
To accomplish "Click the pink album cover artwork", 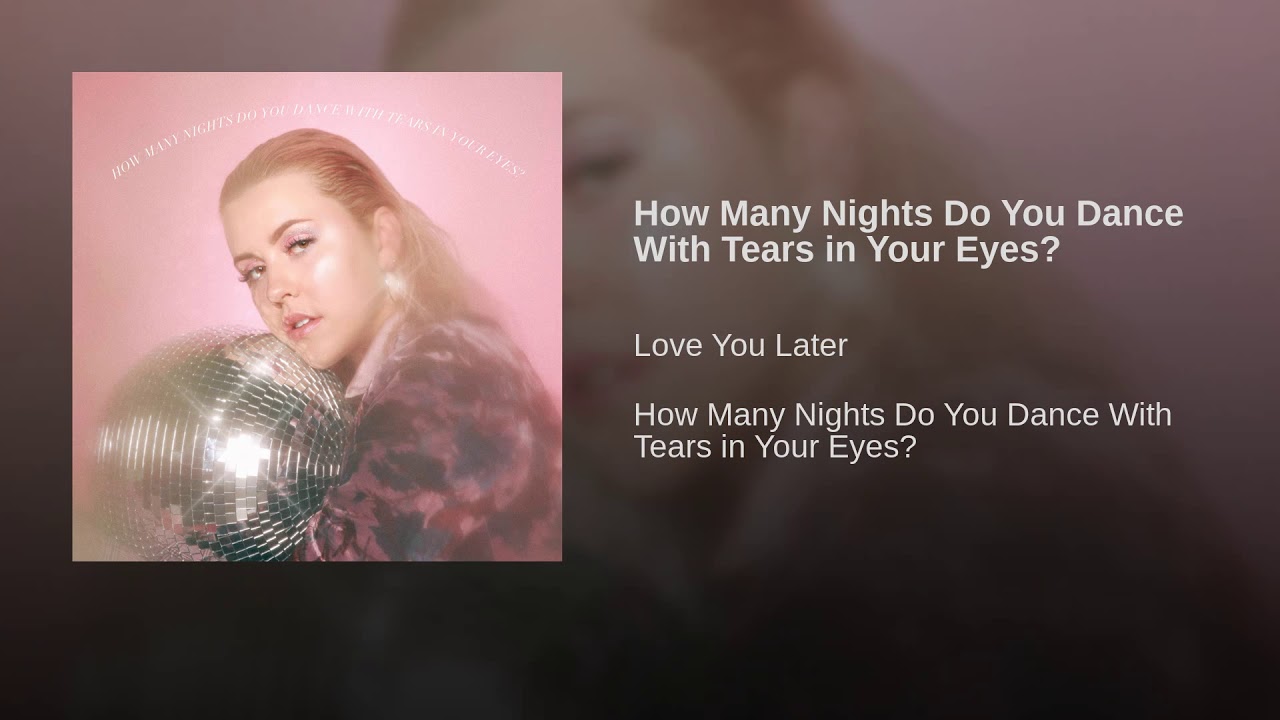I will point(317,316).
